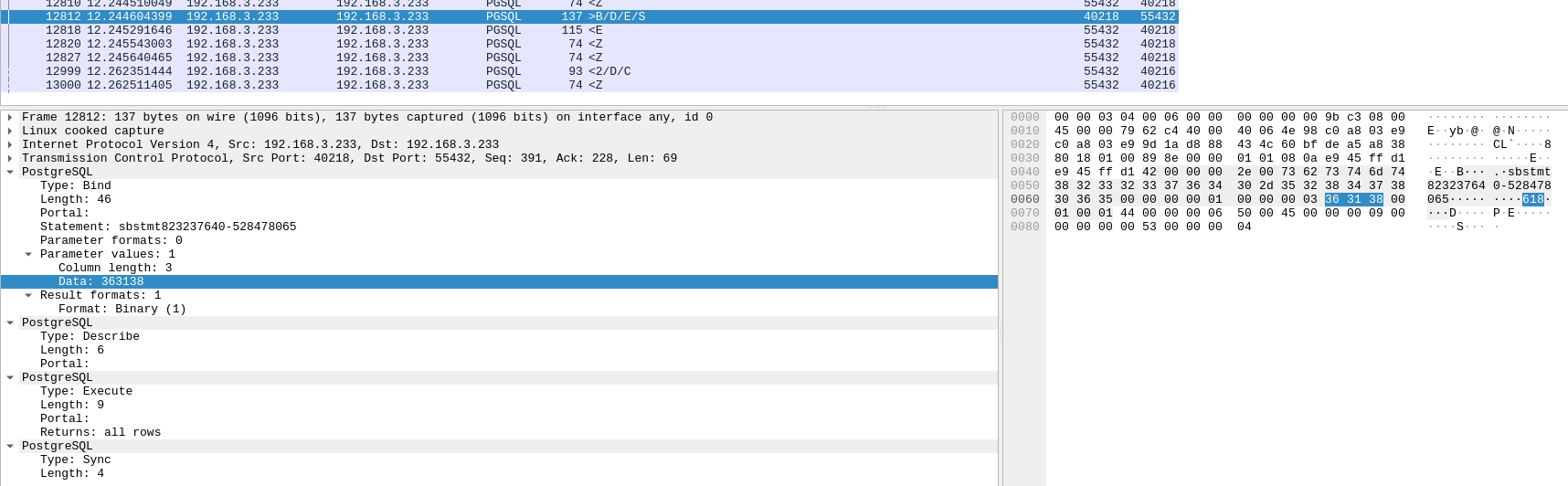Image resolution: width=1568 pixels, height=486 pixels.
Task: Click the hex offset label 0080
Action: point(1025,227)
